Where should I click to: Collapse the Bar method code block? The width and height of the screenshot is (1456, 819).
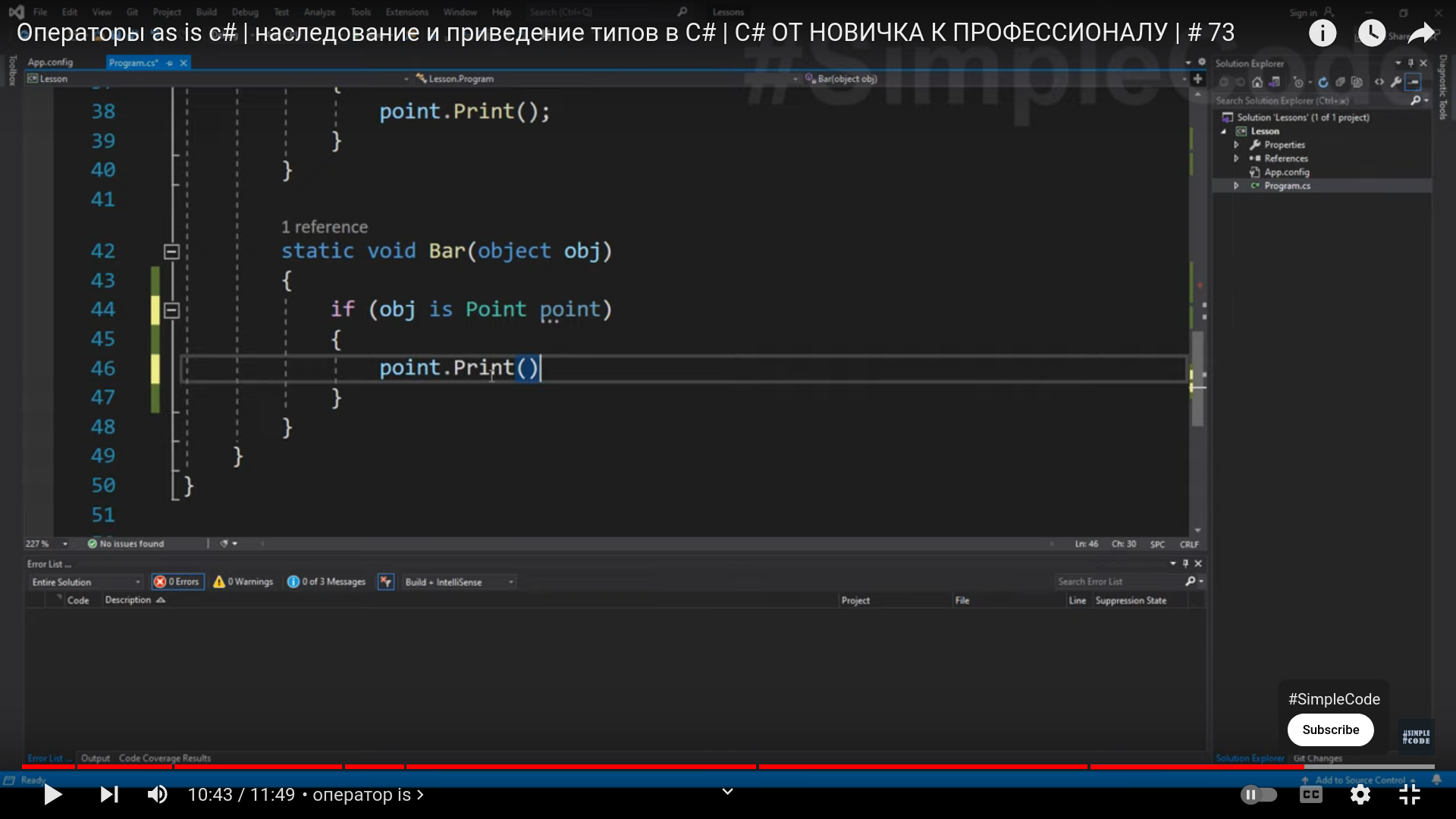[x=171, y=252]
